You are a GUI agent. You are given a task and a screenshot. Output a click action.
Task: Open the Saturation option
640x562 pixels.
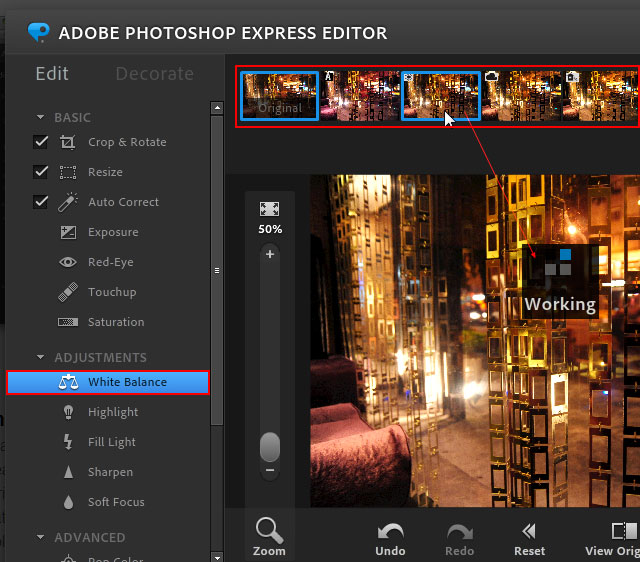(116, 322)
